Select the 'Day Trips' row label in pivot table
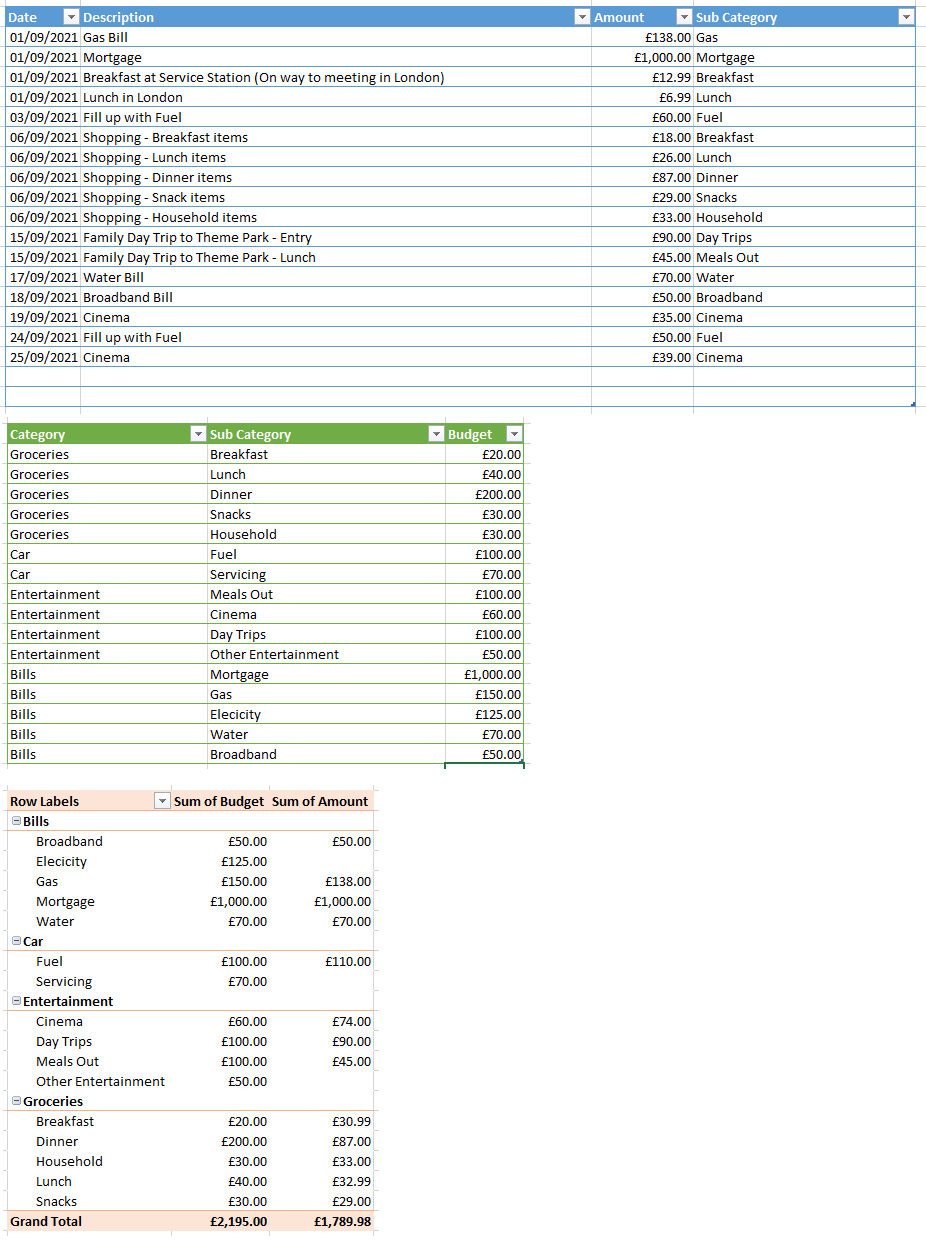This screenshot has width=926, height=1240. 64,1041
